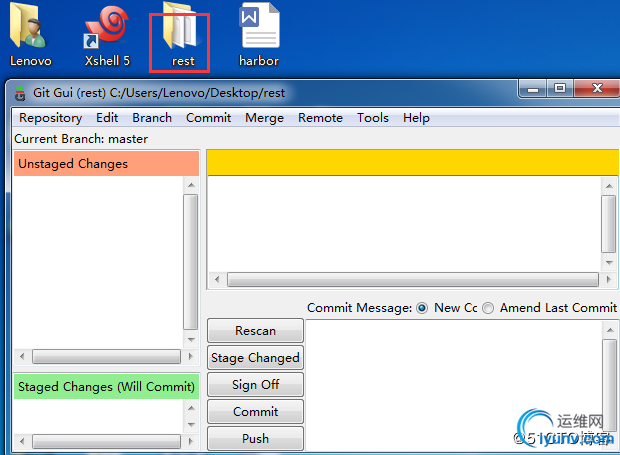Open the Commit menu
Screen dimensions: 620x455
pos(208,118)
